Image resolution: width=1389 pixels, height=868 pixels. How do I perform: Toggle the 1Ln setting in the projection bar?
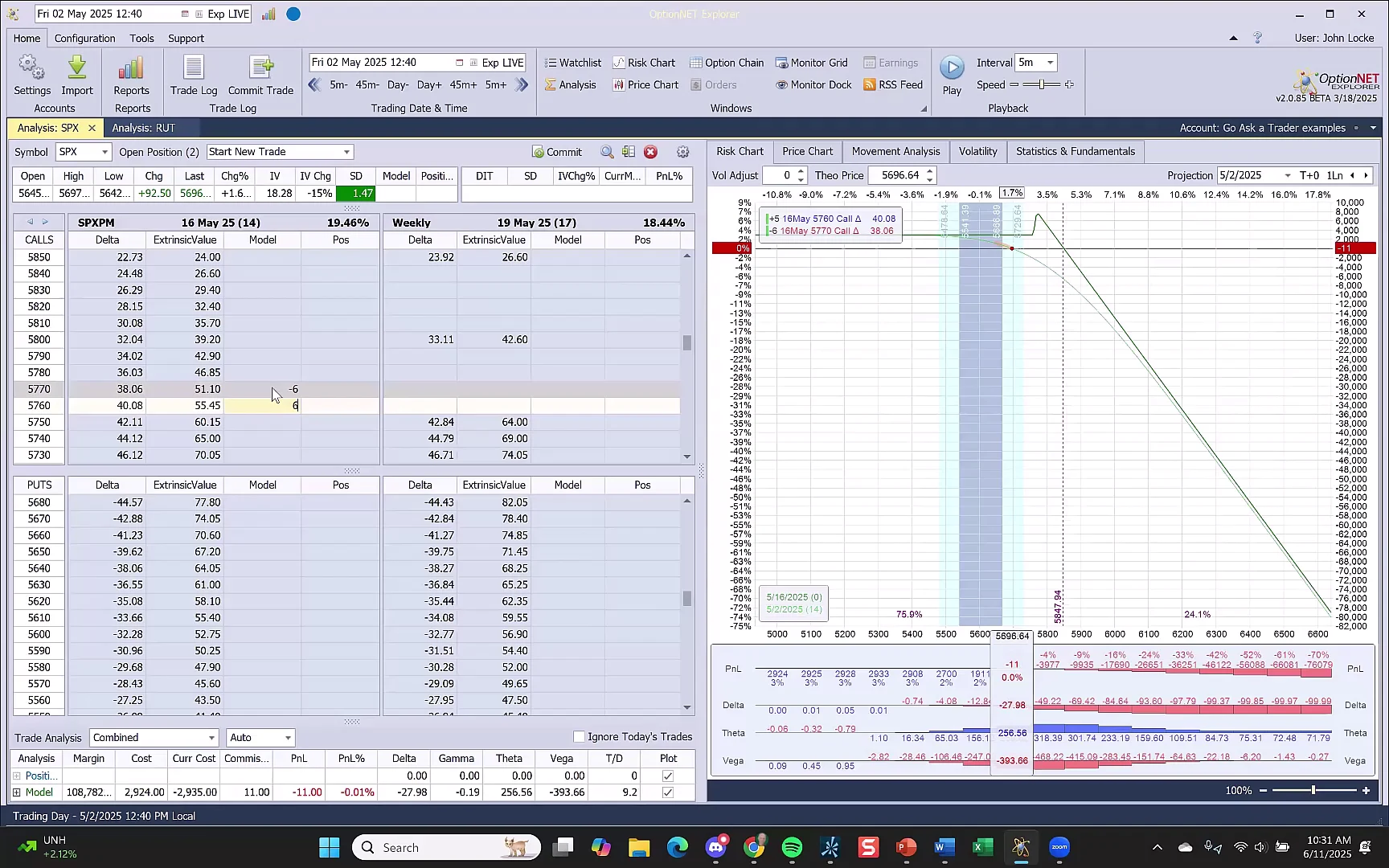(1334, 175)
